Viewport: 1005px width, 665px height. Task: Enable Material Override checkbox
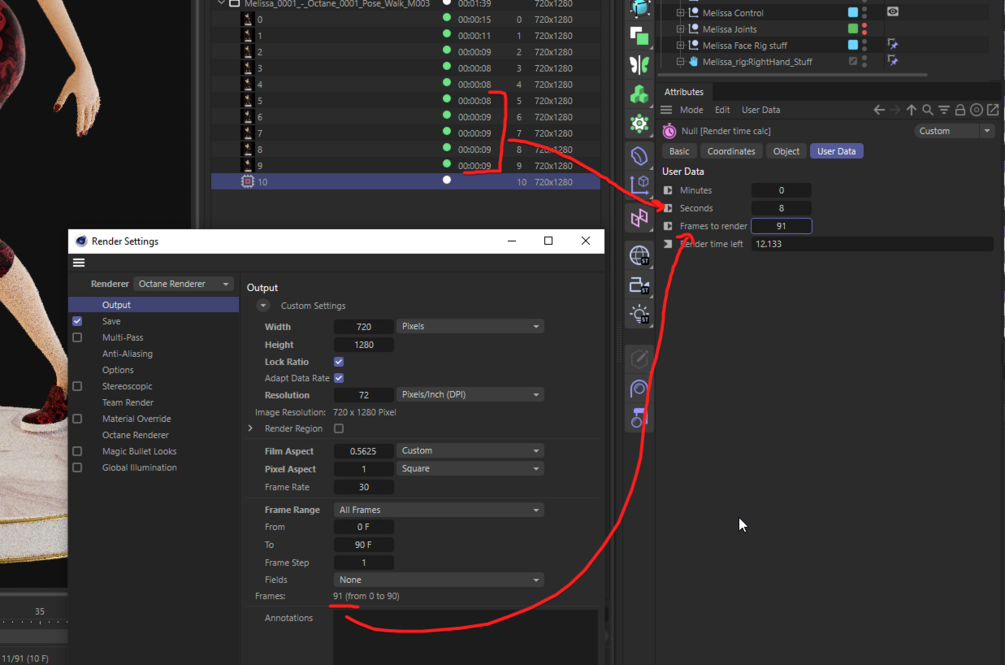coord(78,419)
